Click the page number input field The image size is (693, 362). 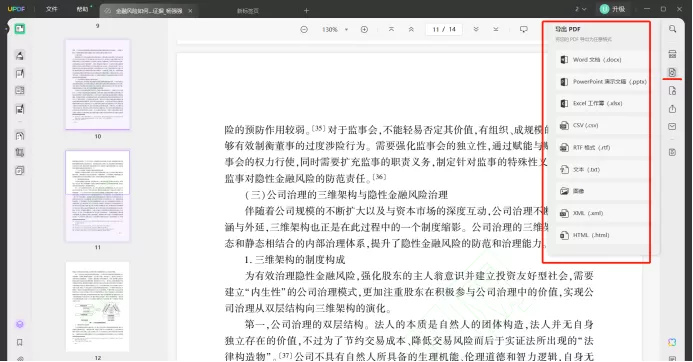(444, 30)
